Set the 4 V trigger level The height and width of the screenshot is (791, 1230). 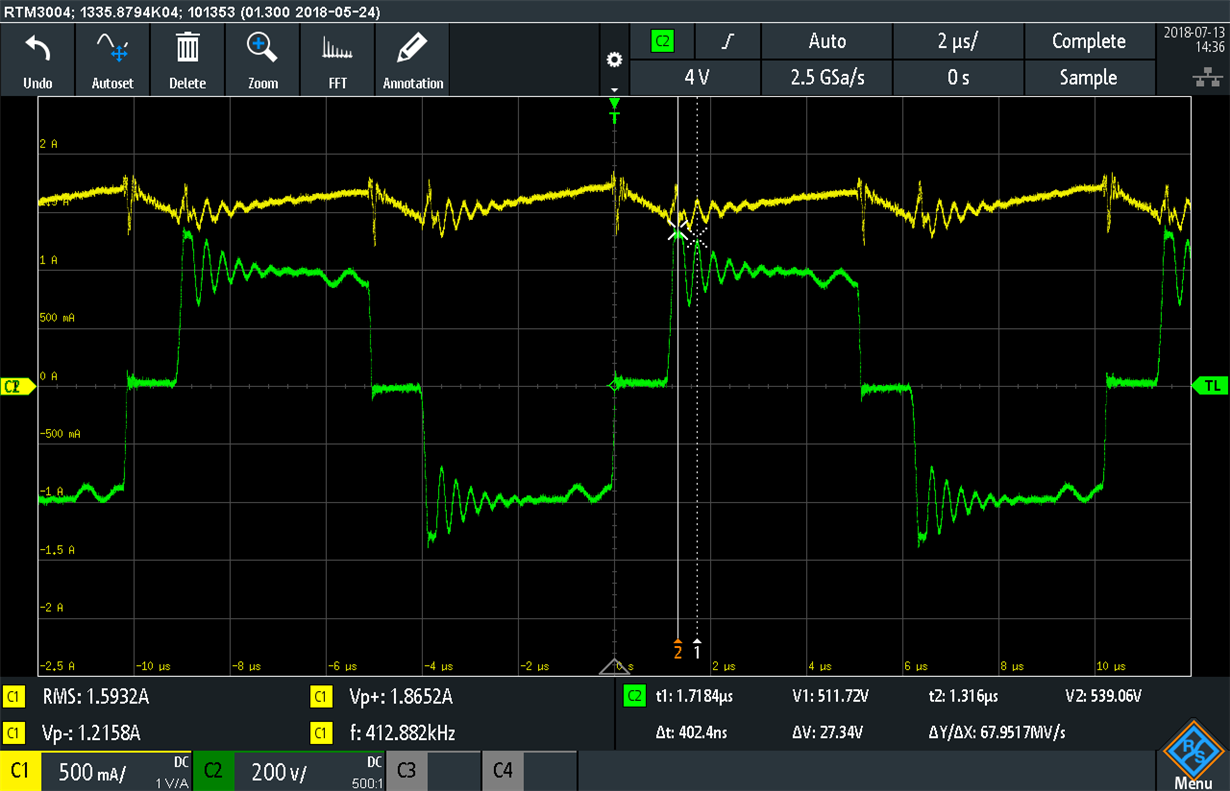click(696, 77)
